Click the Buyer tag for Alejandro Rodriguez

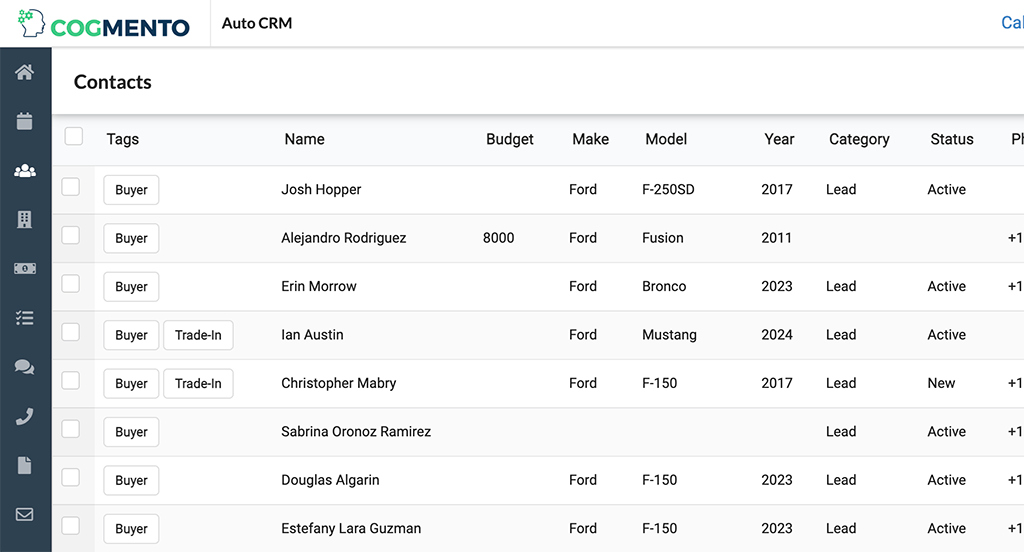(x=131, y=238)
